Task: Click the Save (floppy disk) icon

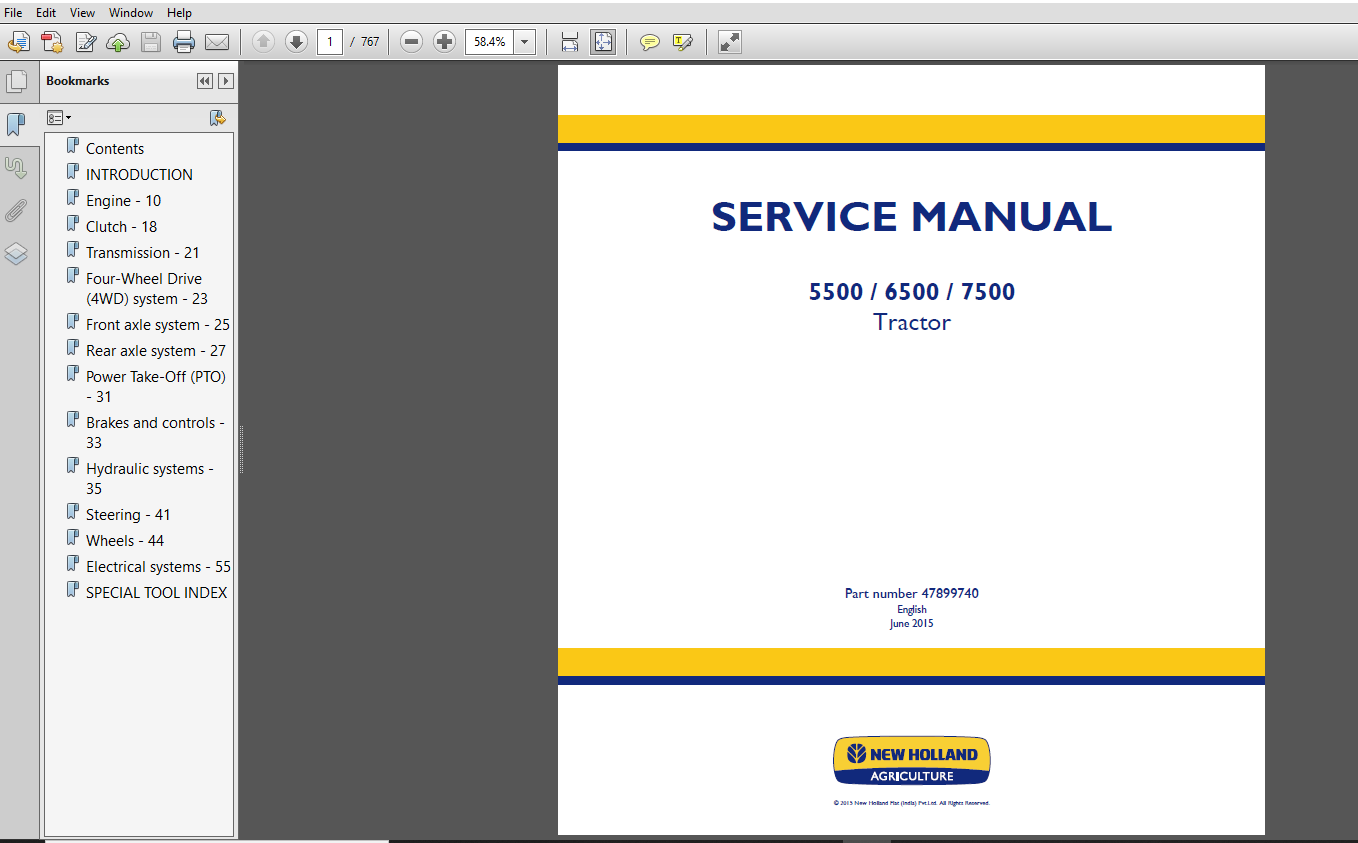Action: 151,42
